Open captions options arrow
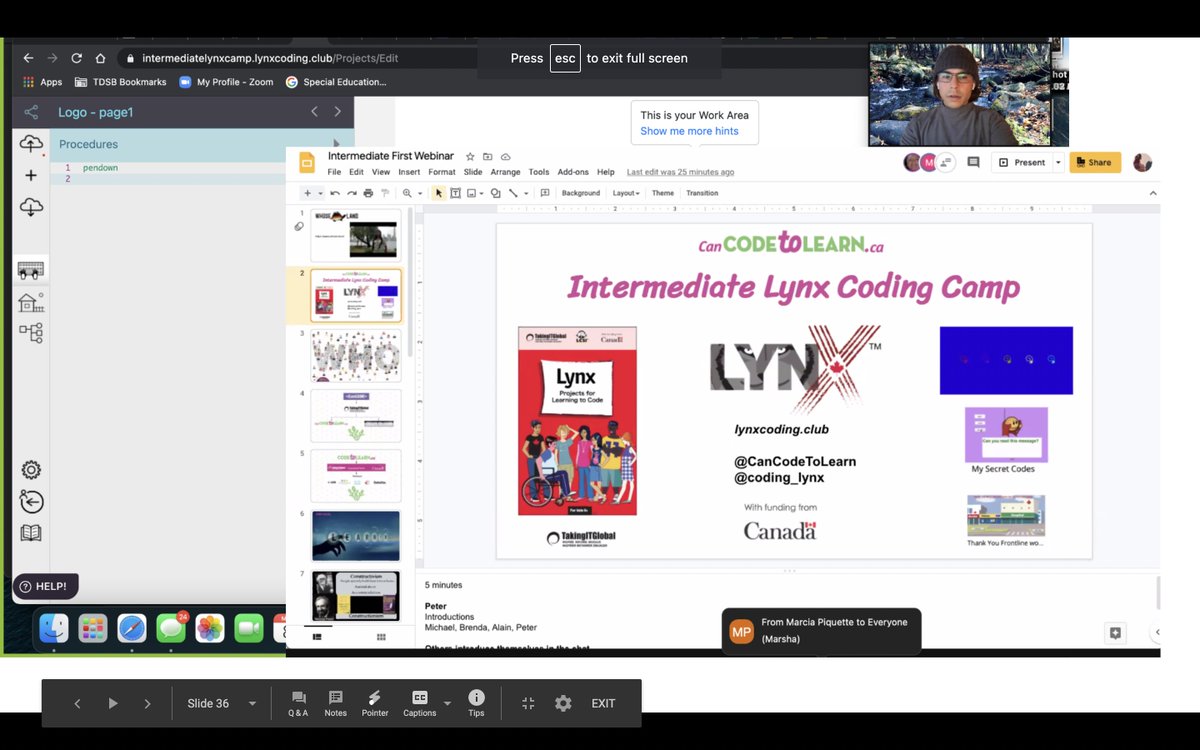Viewport: 1200px width, 750px height. [447, 703]
